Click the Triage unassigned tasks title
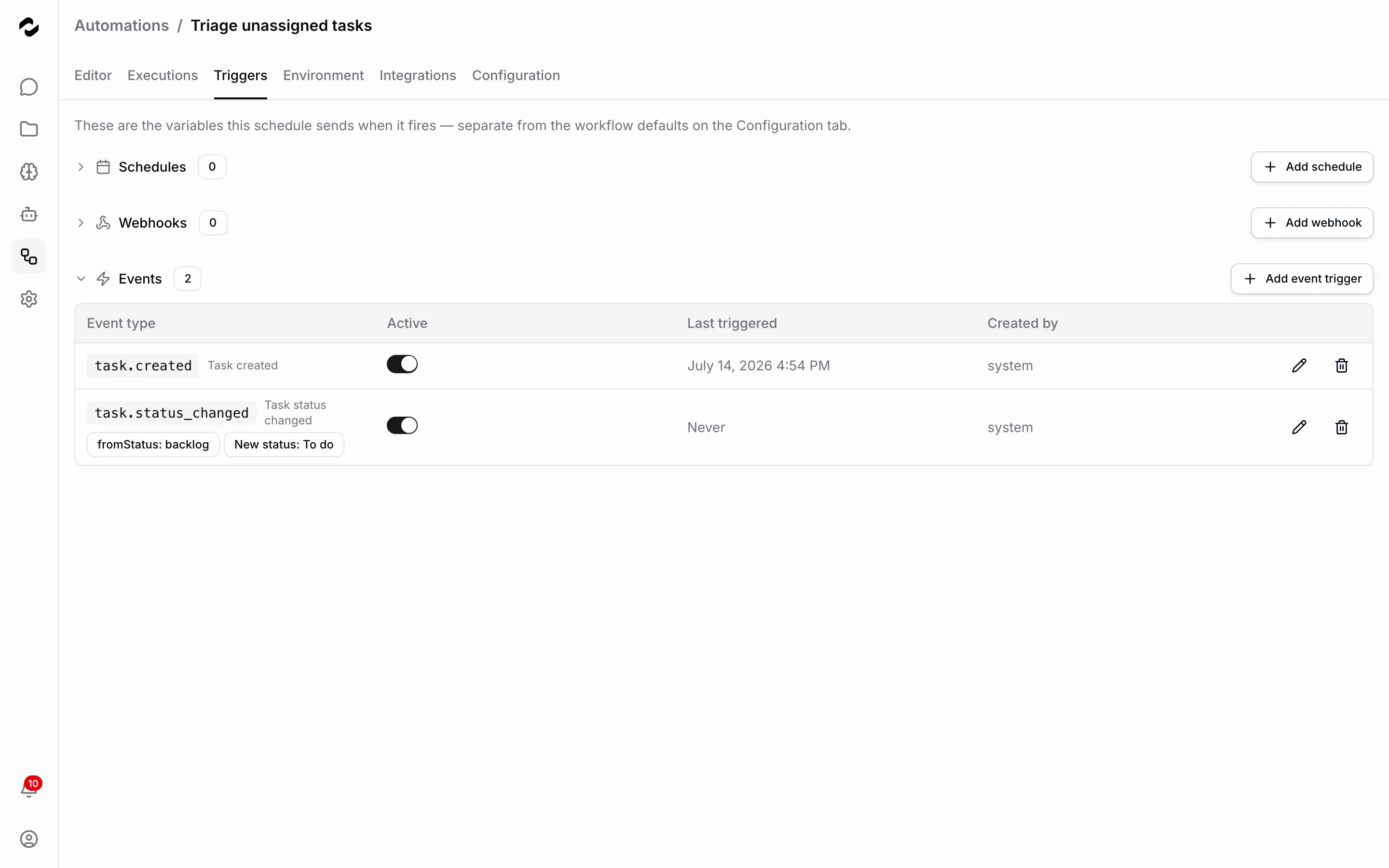 click(281, 26)
